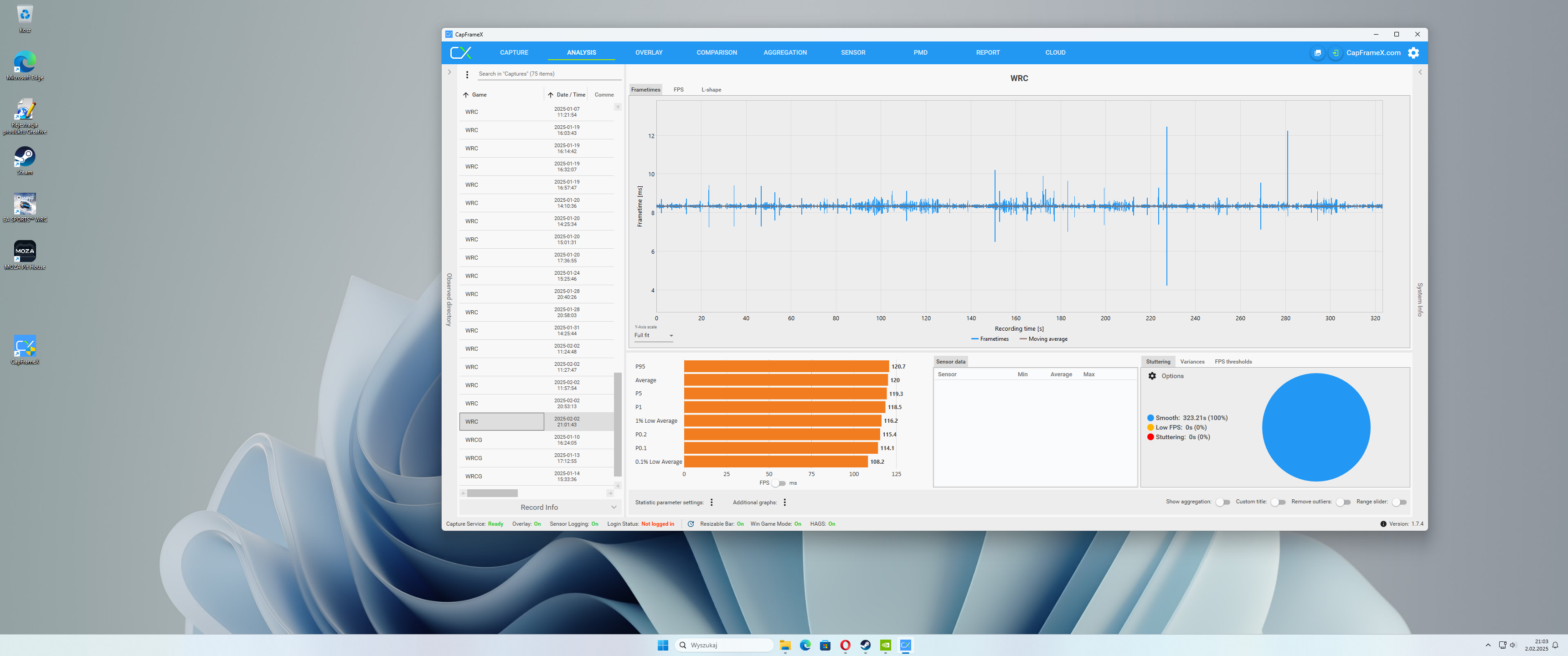Screen dimensions: 1568x656
Task: Enable Remove outliers toggle
Action: point(1343,502)
